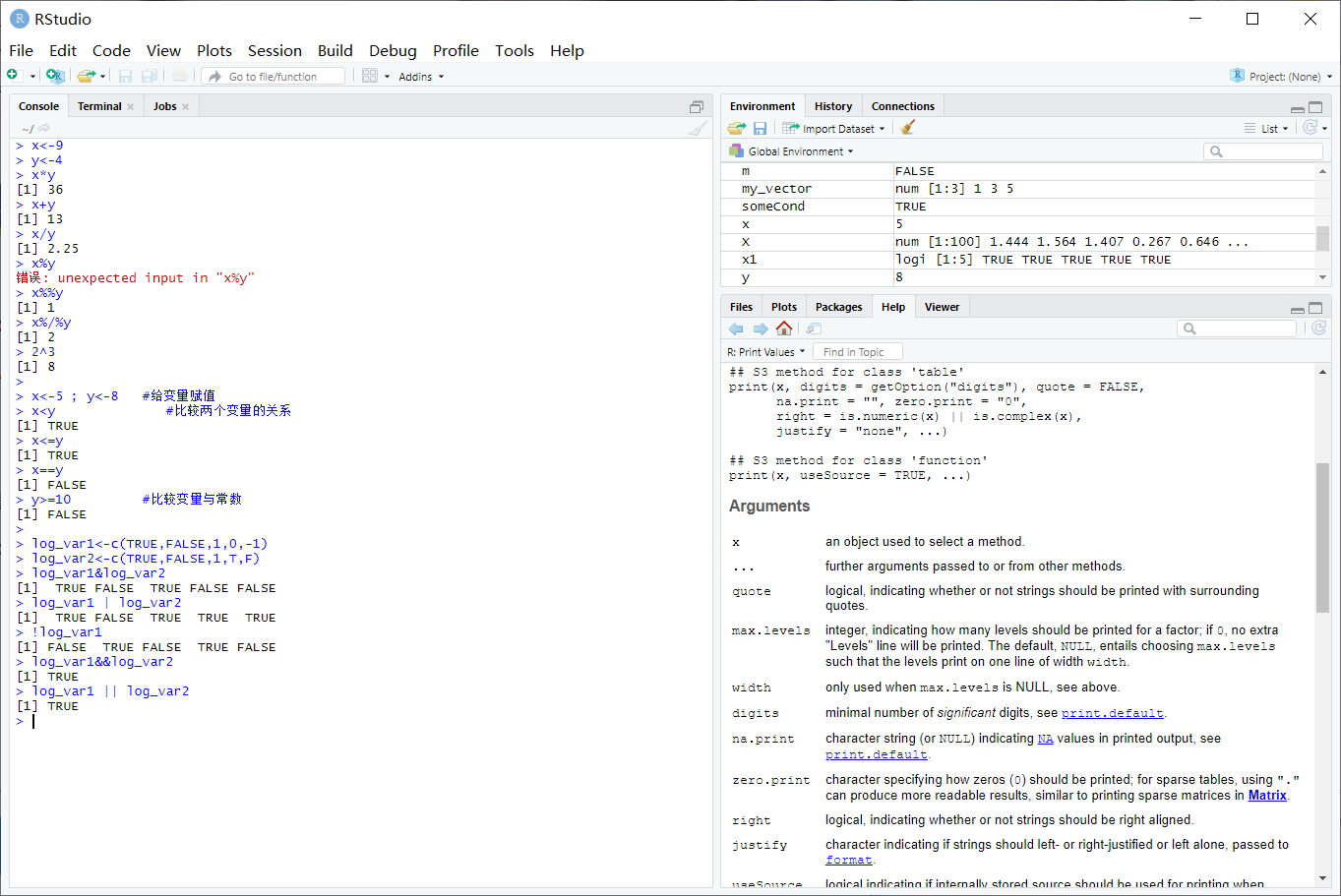This screenshot has height=896, width=1341.
Task: Focus the Go to file/function field
Action: [274, 76]
